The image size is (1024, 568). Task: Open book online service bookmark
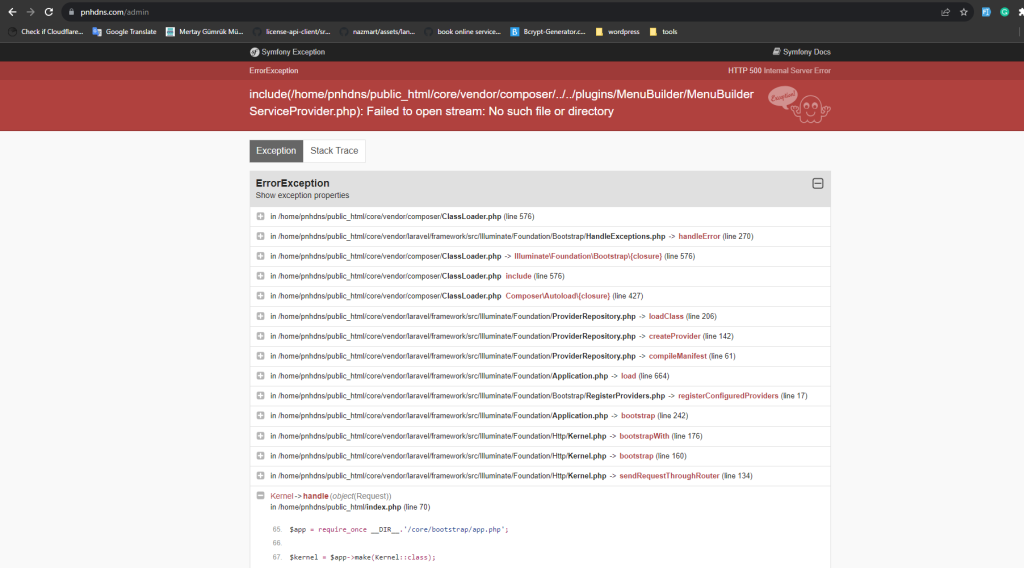click(462, 31)
